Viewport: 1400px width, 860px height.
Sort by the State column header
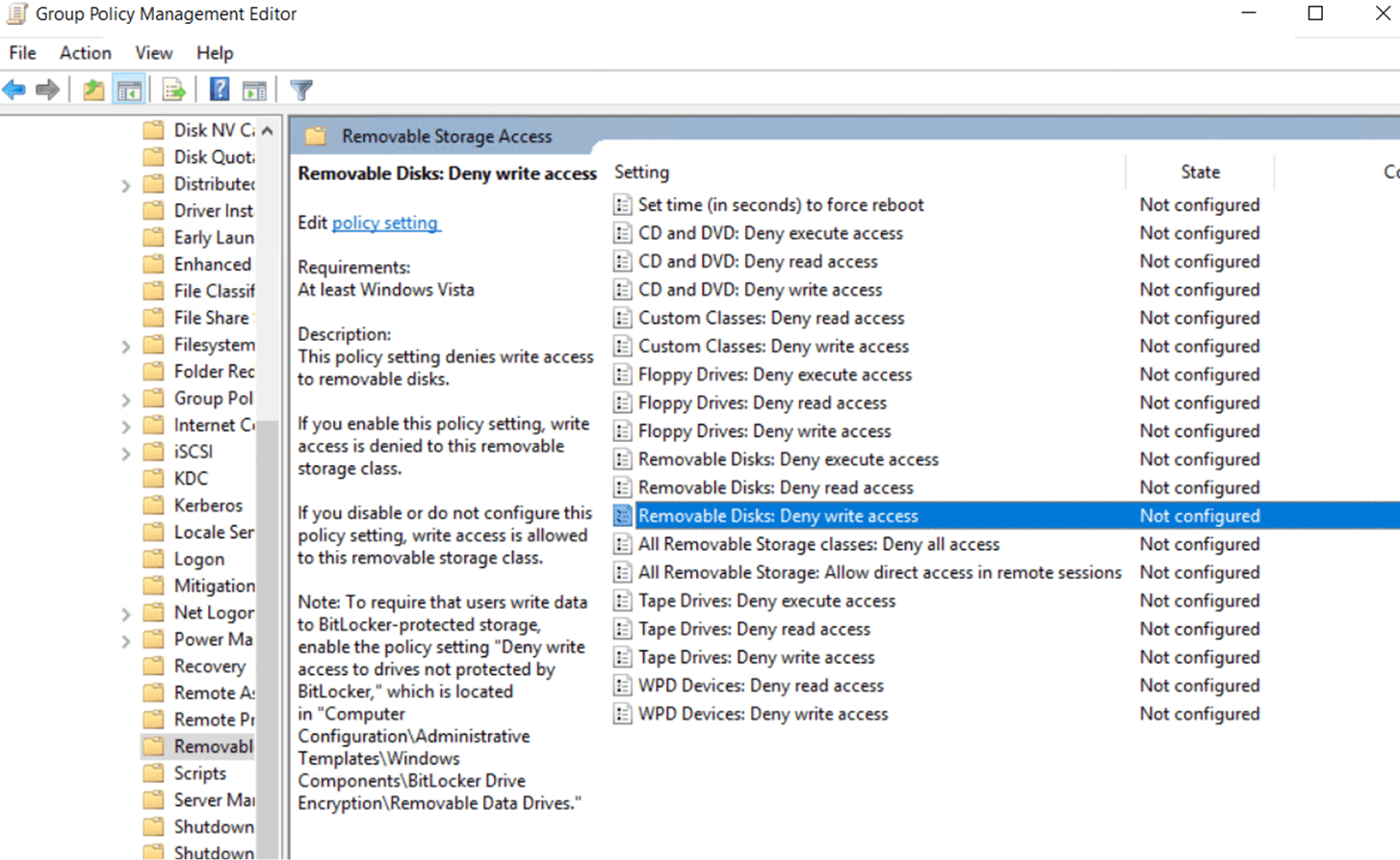tap(1200, 171)
